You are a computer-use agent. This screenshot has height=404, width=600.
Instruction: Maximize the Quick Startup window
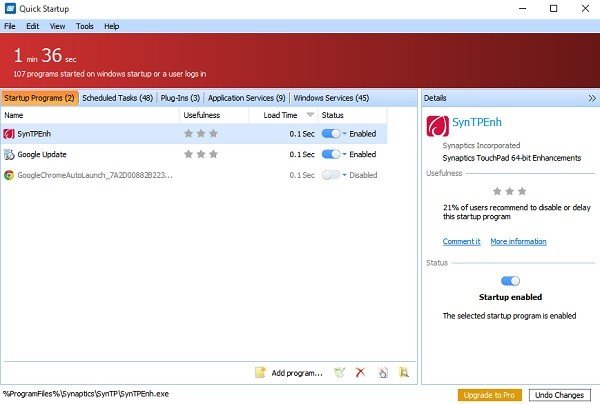point(553,8)
